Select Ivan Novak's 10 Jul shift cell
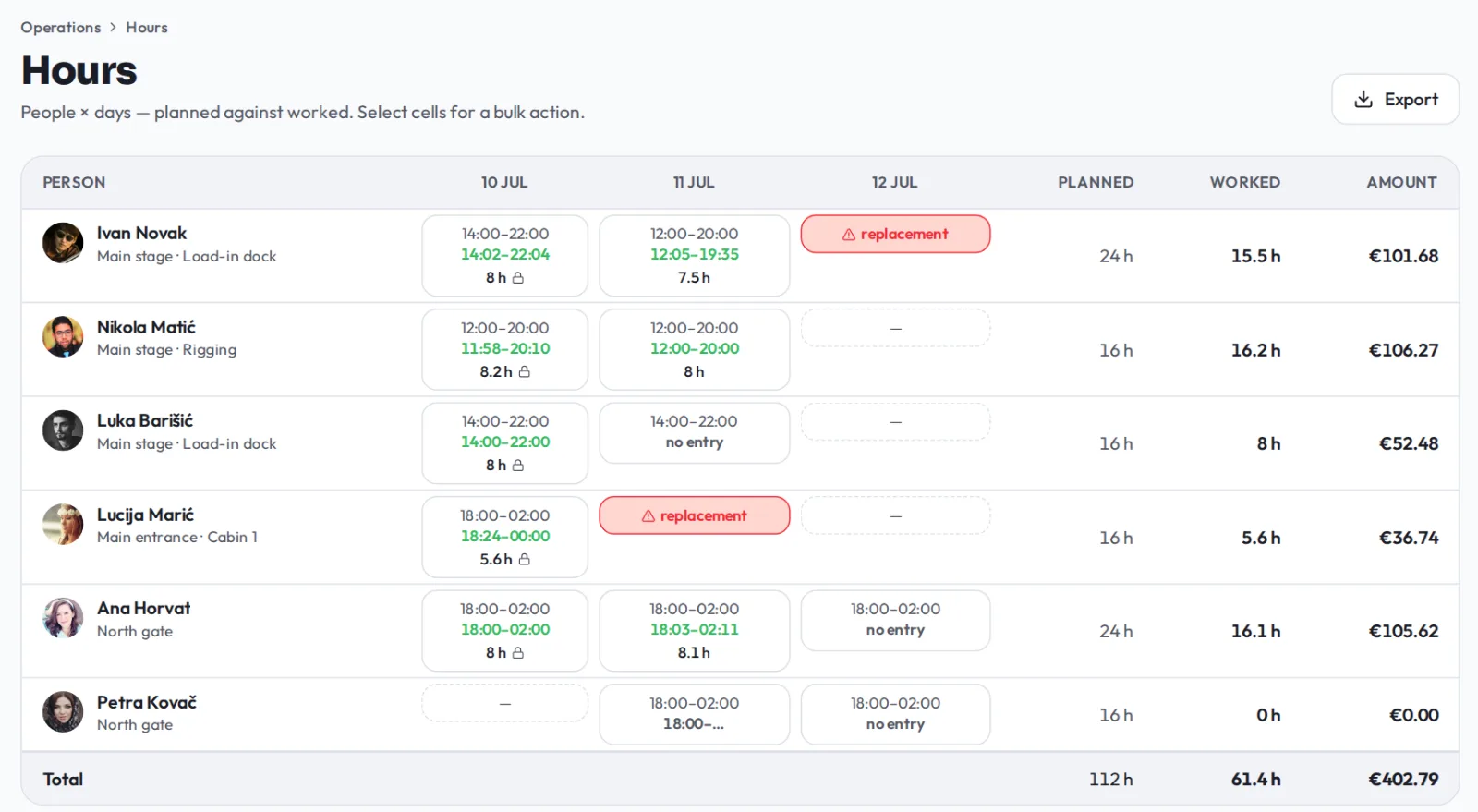This screenshot has width=1478, height=812. click(x=505, y=256)
